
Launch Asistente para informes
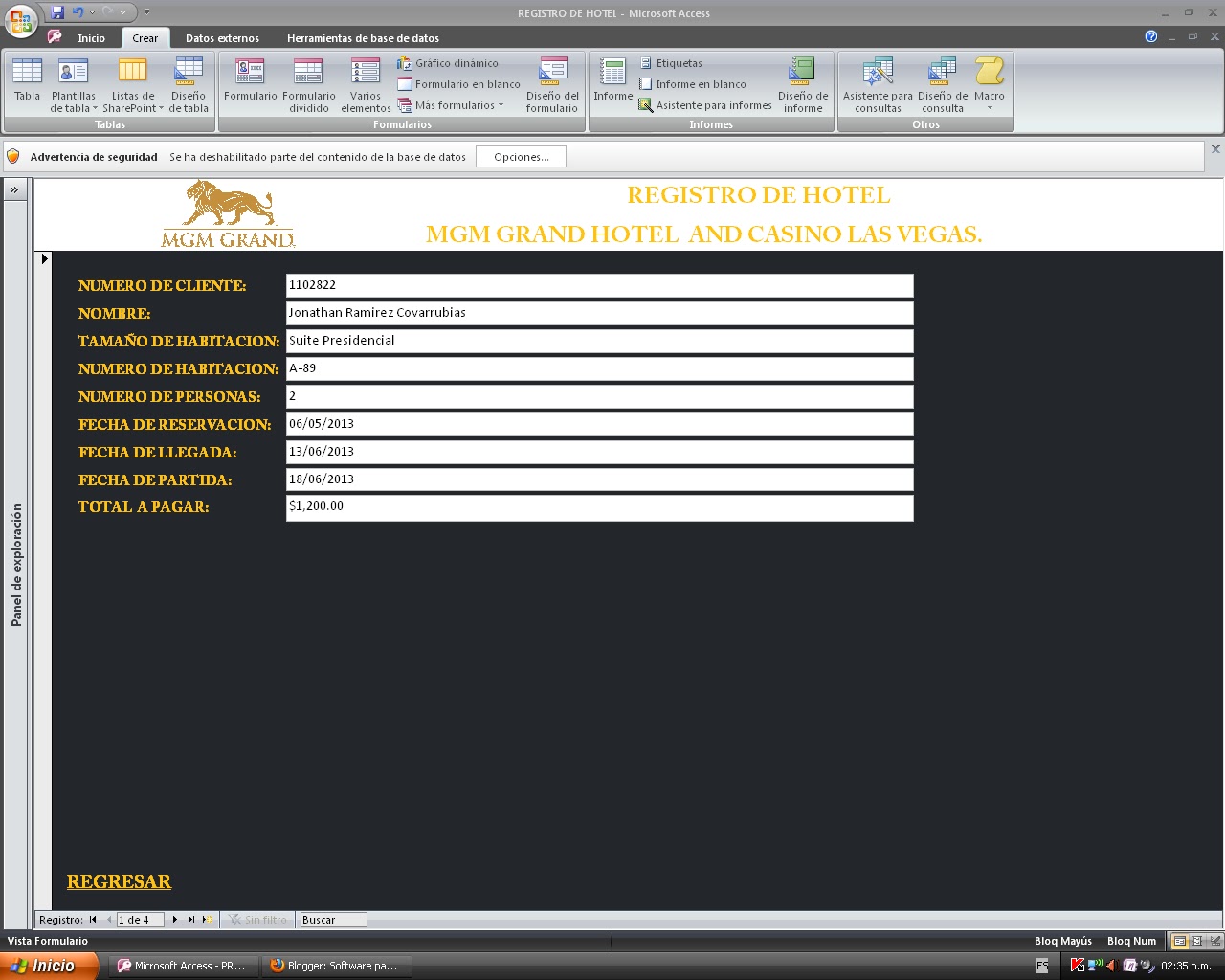pos(705,105)
